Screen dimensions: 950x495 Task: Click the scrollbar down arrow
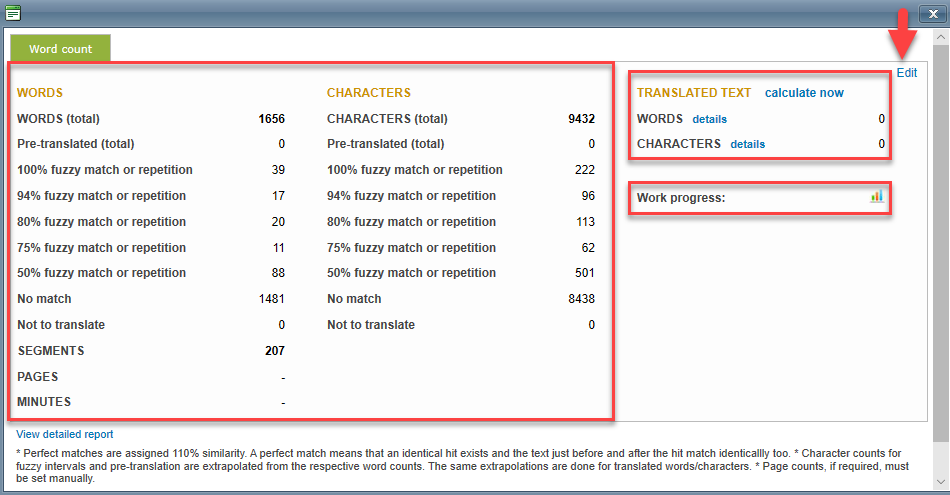tap(940, 484)
